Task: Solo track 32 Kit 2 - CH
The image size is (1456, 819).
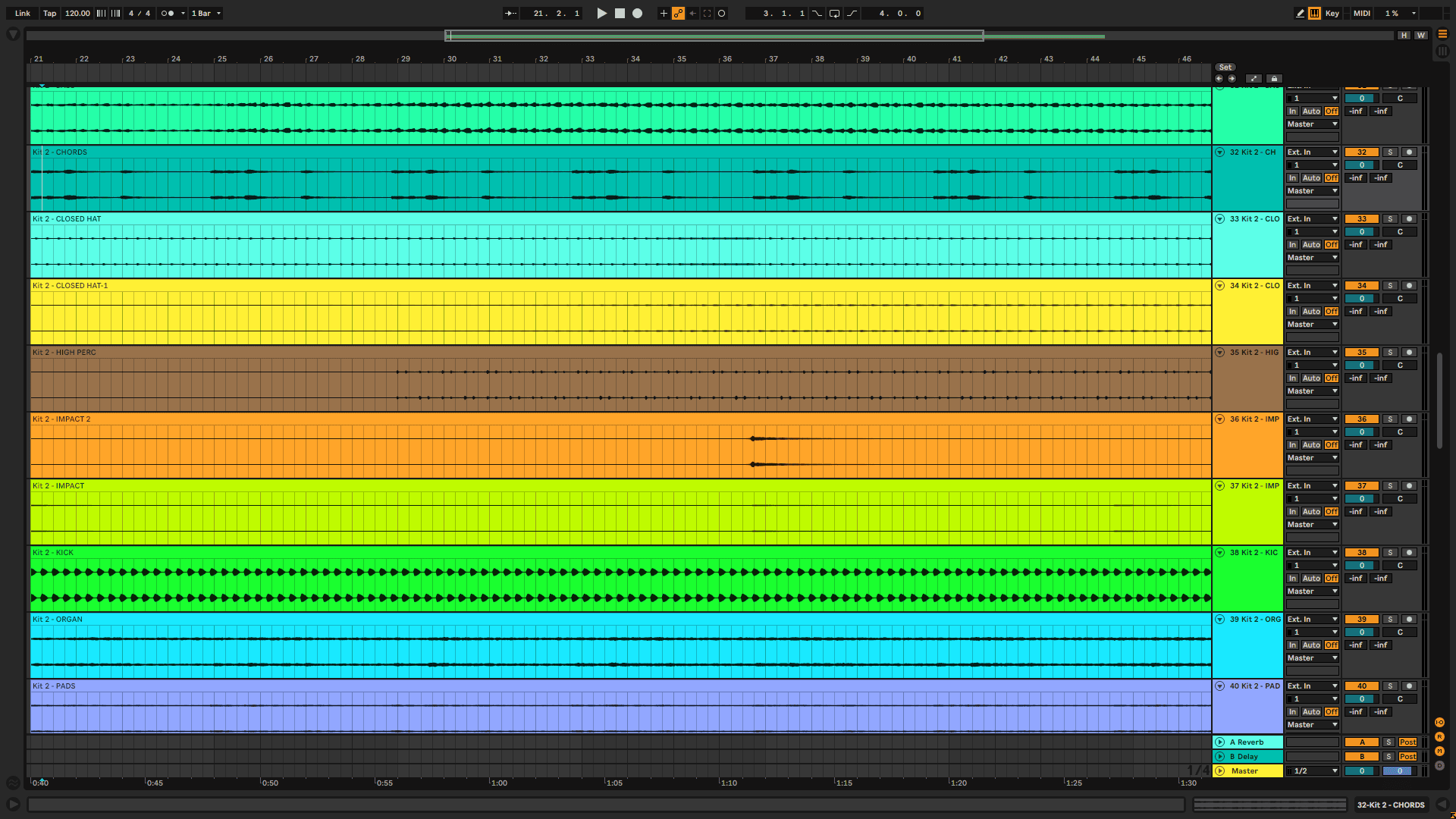Action: [1389, 152]
